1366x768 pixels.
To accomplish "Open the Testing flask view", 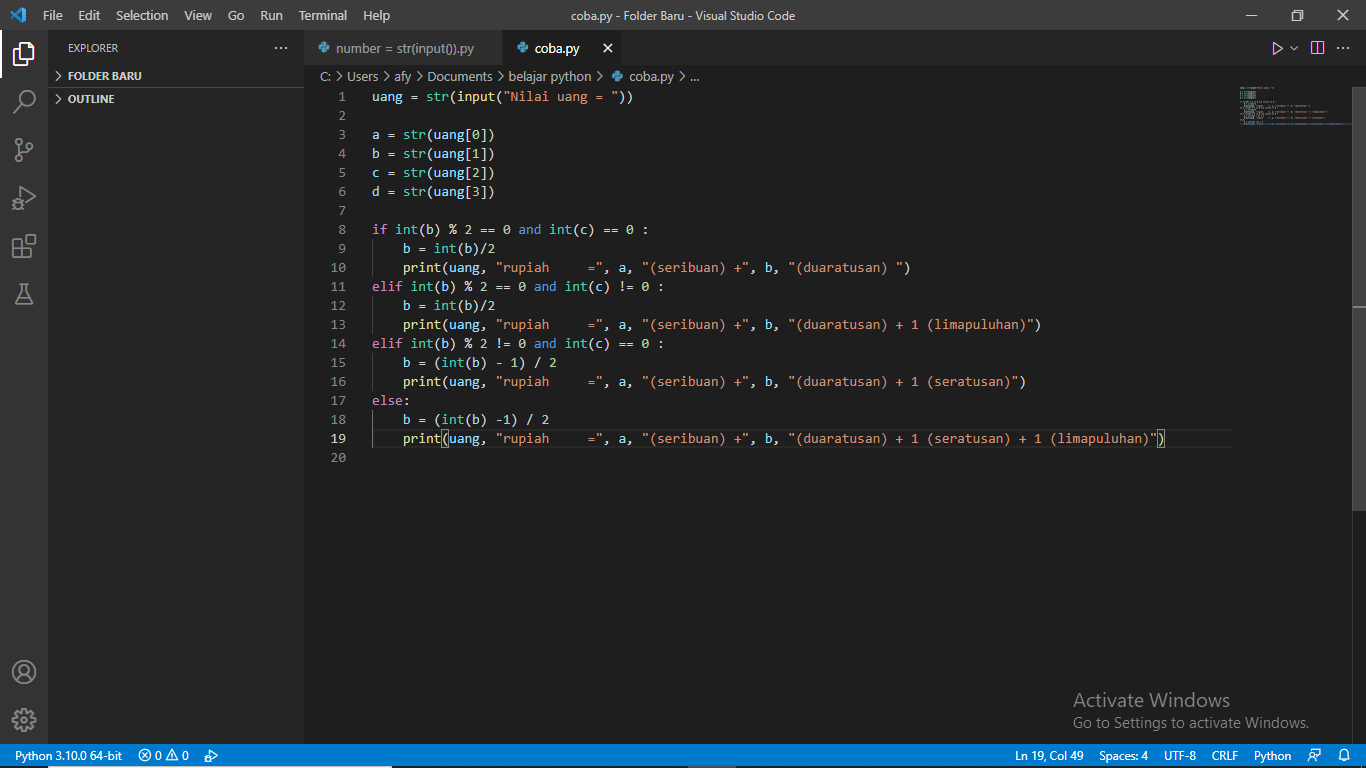I will [x=24, y=294].
